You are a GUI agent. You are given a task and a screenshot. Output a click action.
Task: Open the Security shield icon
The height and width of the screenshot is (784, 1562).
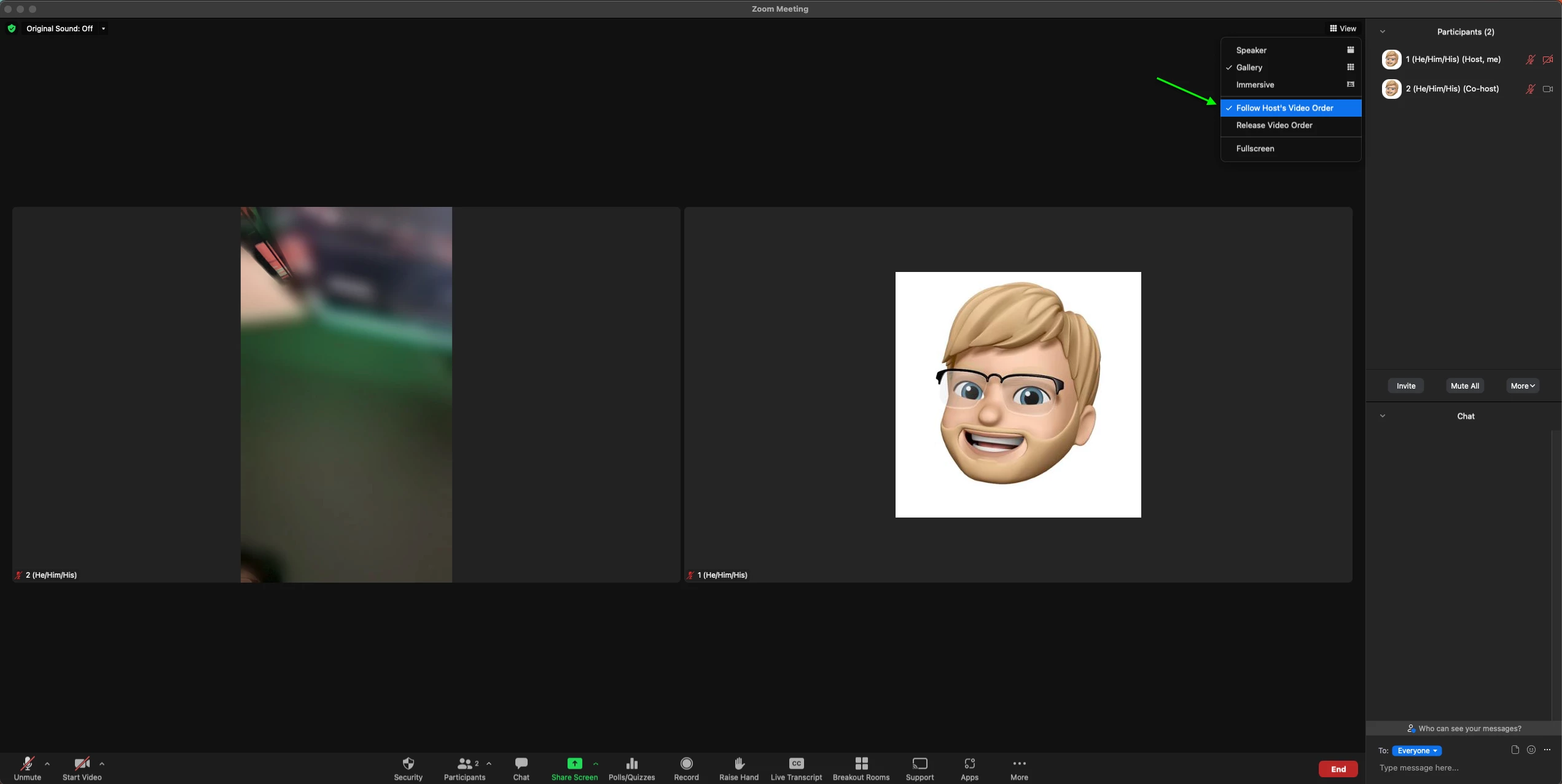pos(408,763)
